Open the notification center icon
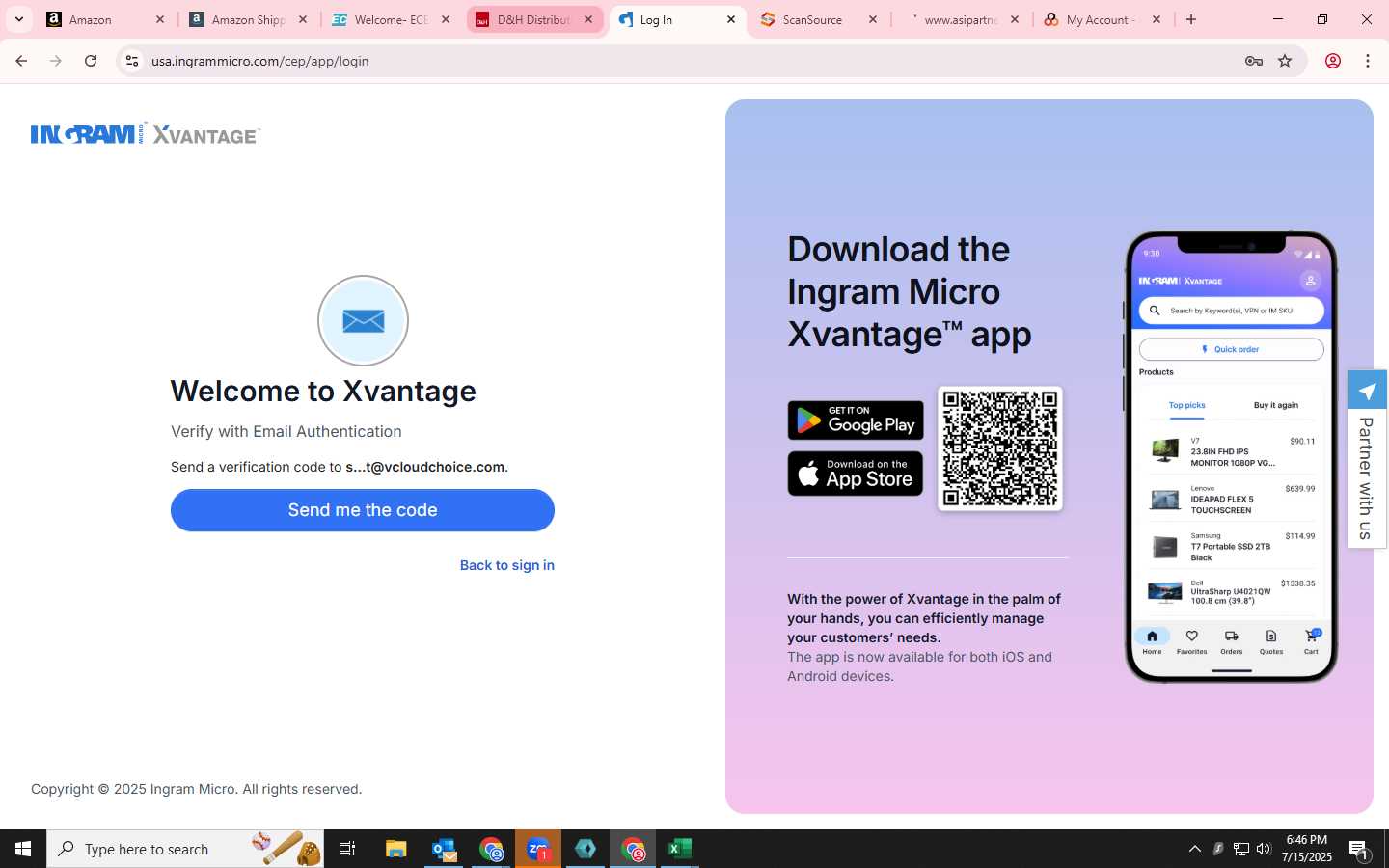The image size is (1389, 868). [x=1359, y=849]
